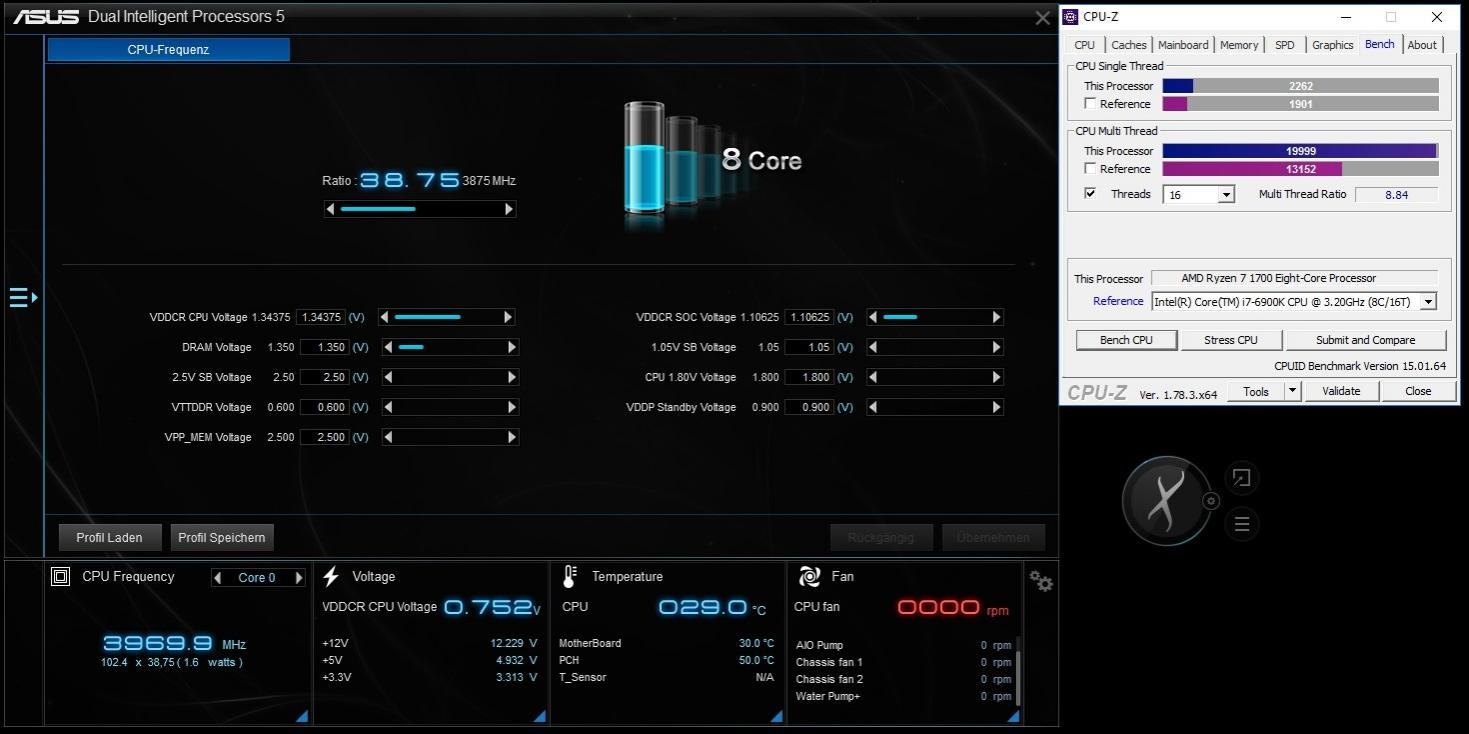Open the Threads count dropdown
The width and height of the screenshot is (1469, 734).
(x=1226, y=195)
